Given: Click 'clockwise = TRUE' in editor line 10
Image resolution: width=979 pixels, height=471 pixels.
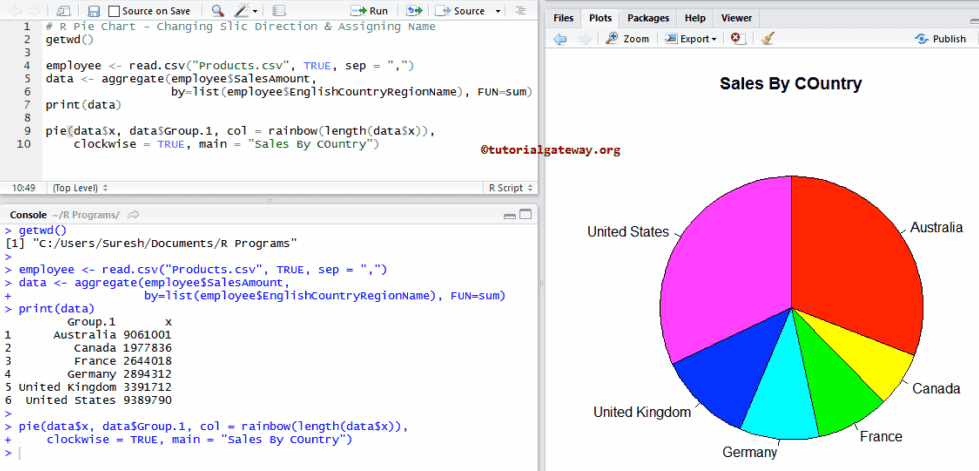Looking at the screenshot, I should click(129, 144).
